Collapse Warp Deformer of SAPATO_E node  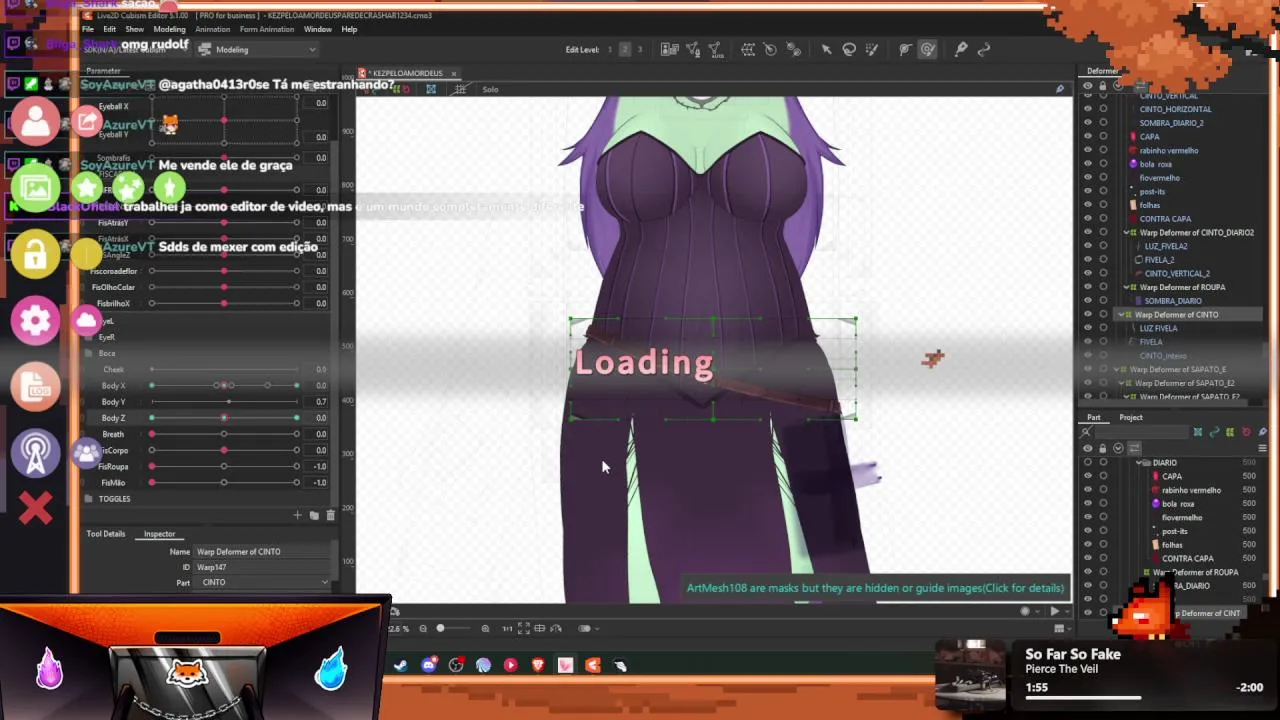coord(1118,369)
